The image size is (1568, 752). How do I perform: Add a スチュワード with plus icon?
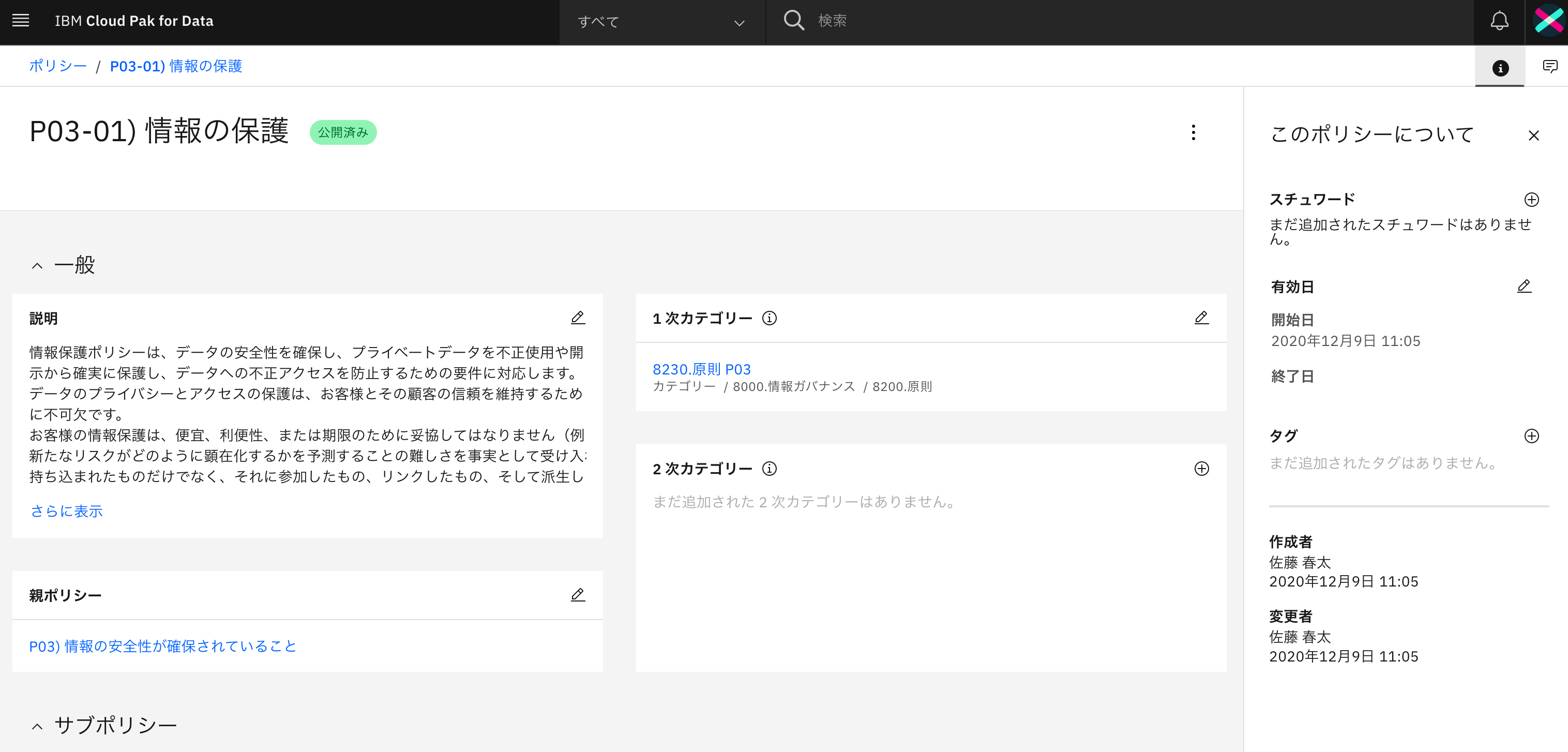pos(1531,200)
